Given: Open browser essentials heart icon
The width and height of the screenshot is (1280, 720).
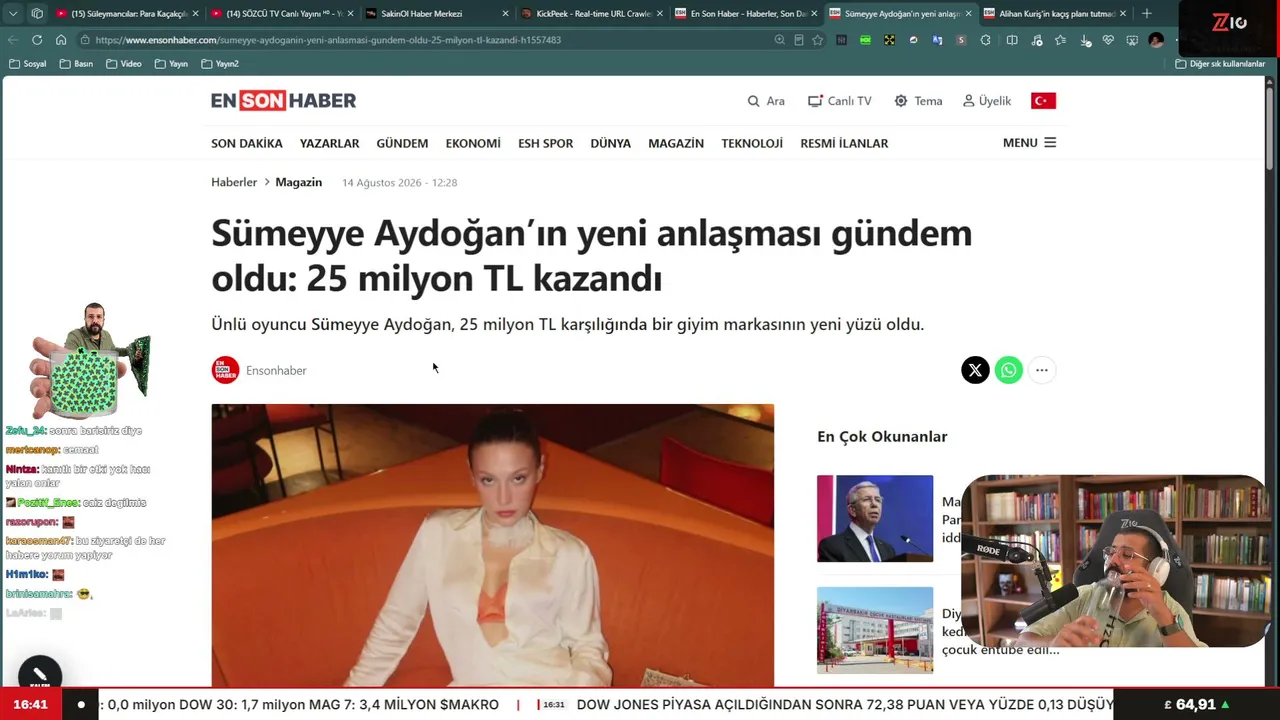Looking at the screenshot, I should tap(1108, 40).
